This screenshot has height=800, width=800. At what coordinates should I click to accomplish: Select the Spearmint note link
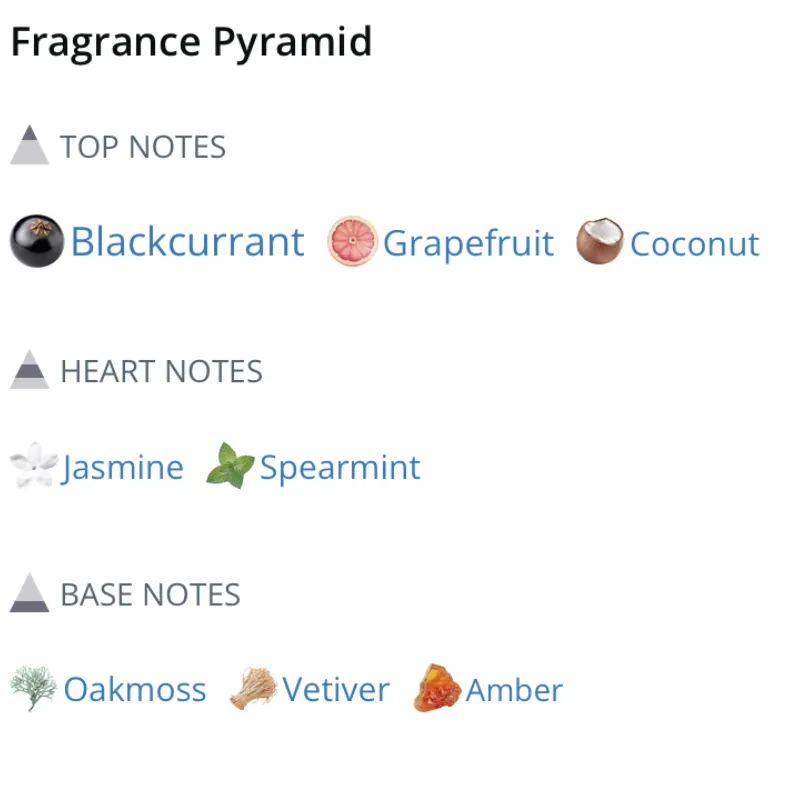coord(340,468)
